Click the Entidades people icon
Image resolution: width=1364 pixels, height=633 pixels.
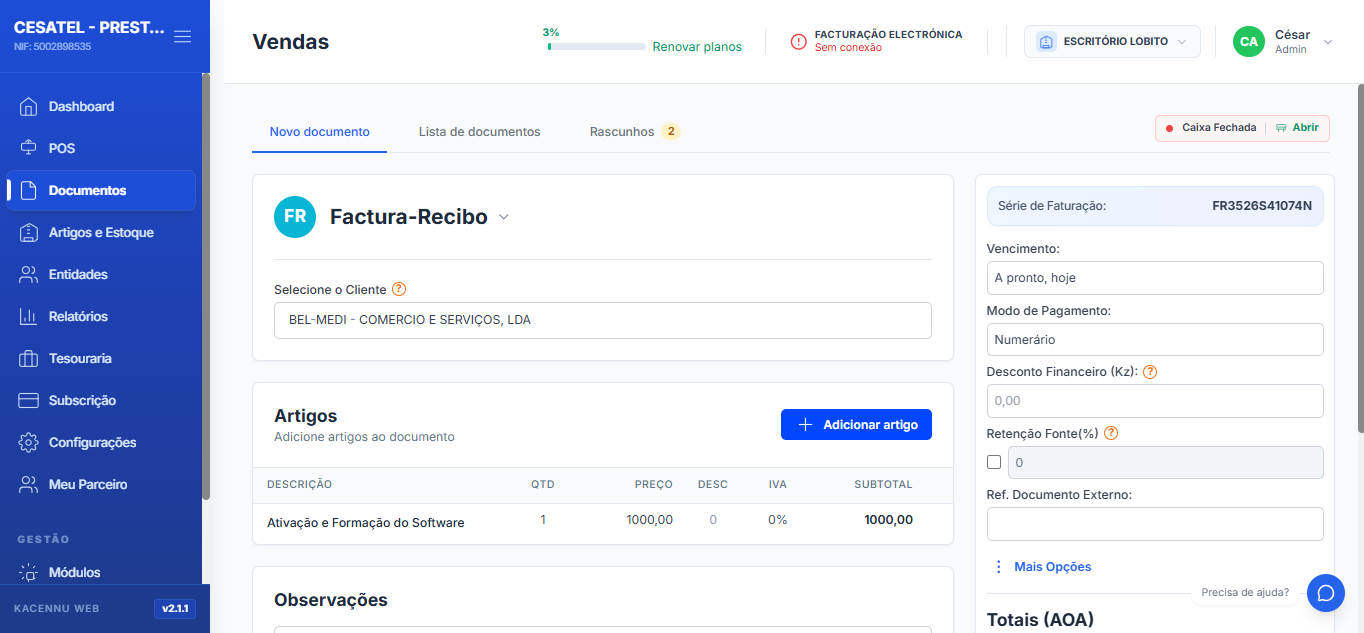(29, 274)
